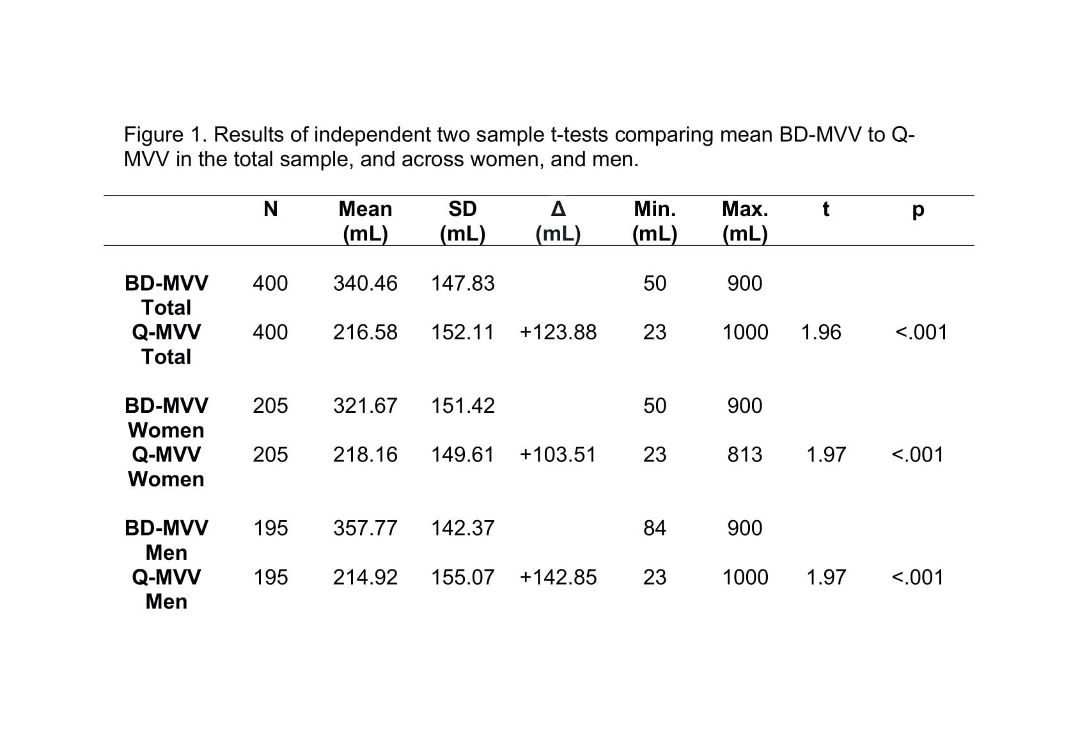Click the BD-MVV Total row label
This screenshot has width=1080, height=733.
[166, 295]
